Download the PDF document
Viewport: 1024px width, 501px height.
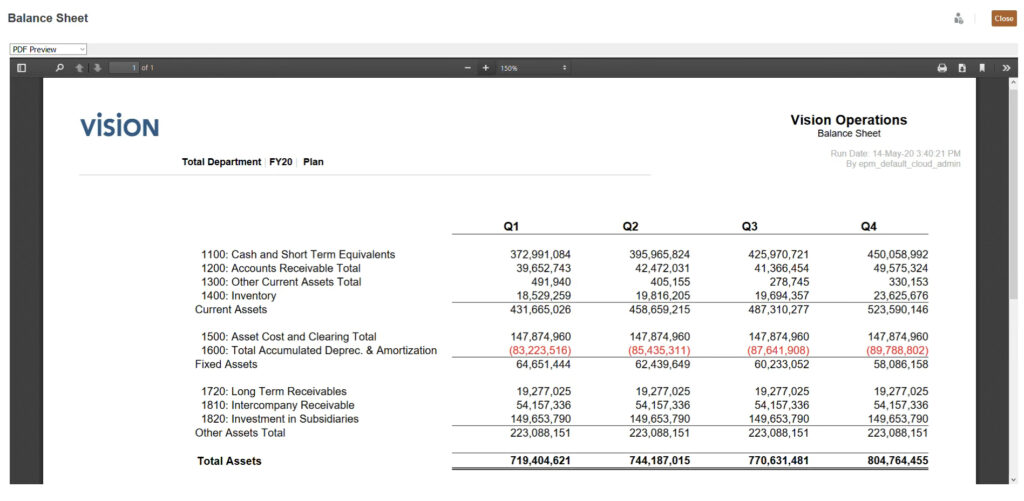(962, 68)
